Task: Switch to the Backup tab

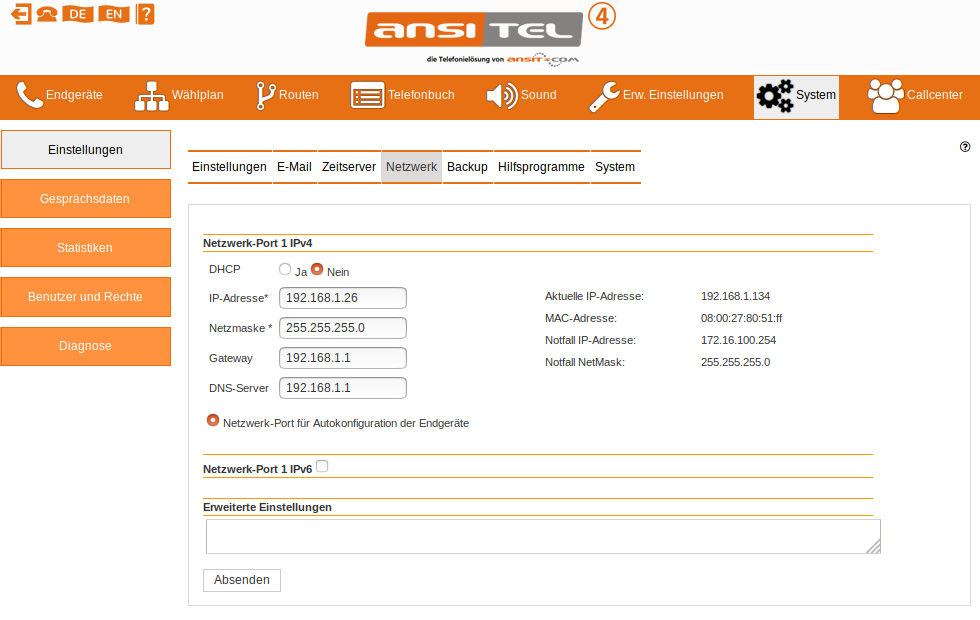Action: pos(466,166)
